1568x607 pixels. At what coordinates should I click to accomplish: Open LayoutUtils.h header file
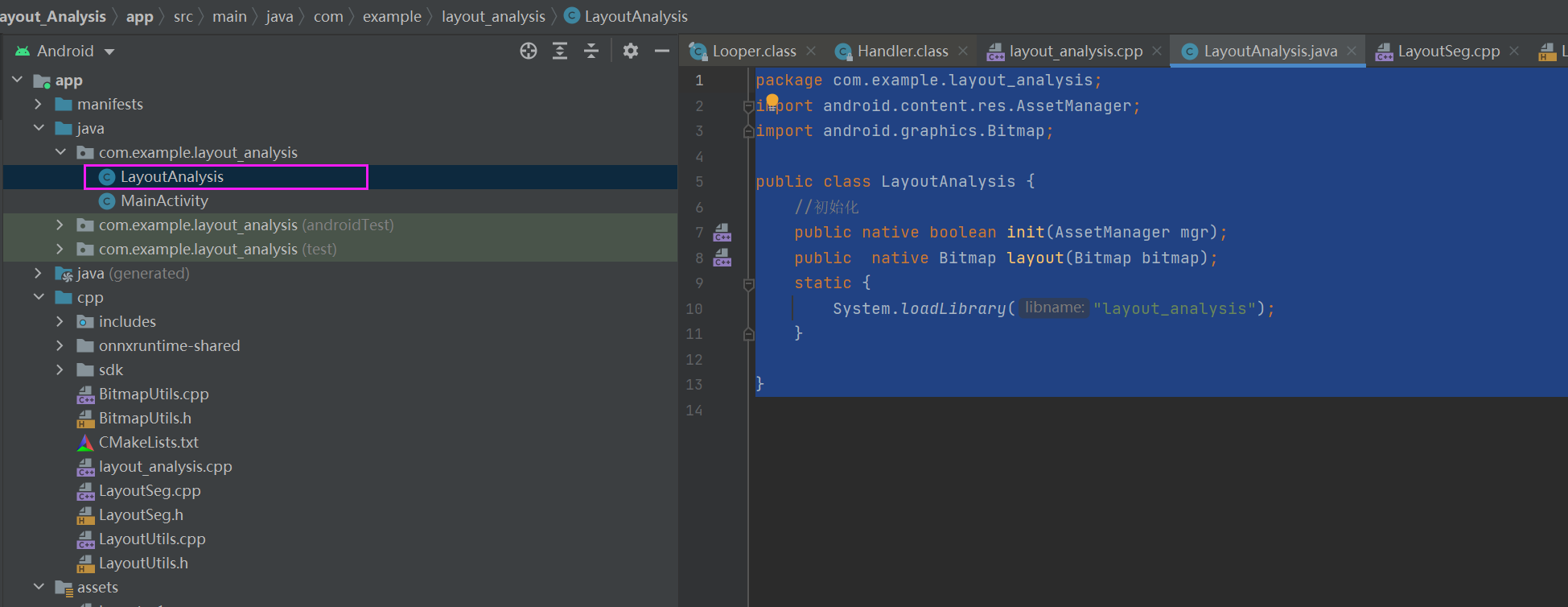pos(143,563)
